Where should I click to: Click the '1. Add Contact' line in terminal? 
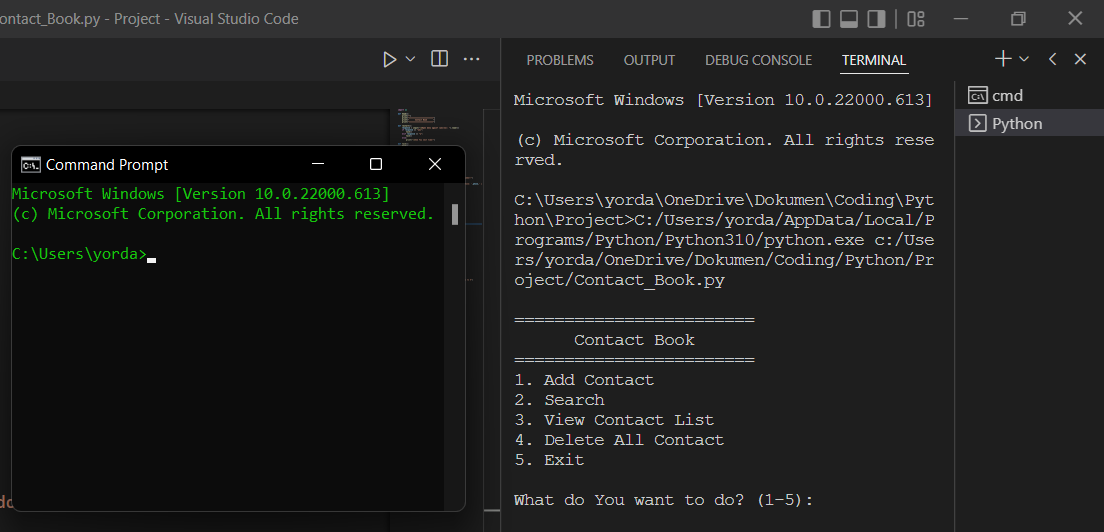(584, 380)
